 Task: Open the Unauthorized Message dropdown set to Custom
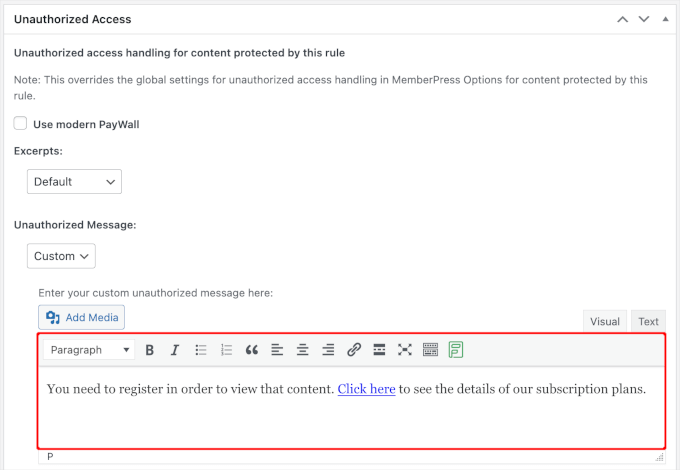(x=61, y=256)
